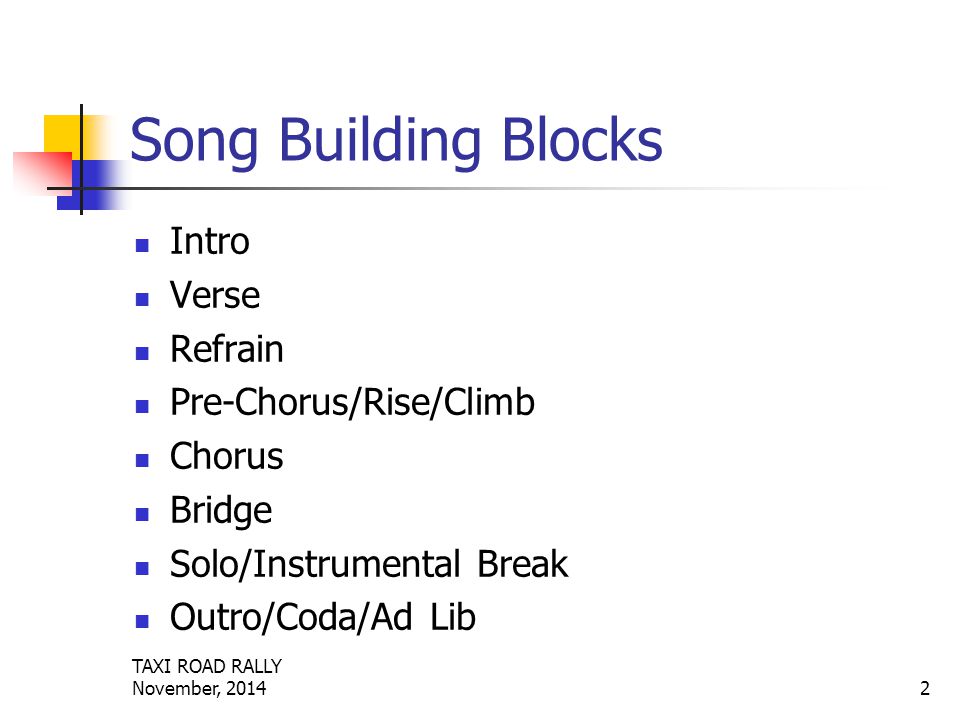Click the square bullet next to Refrain
The width and height of the screenshot is (960, 720).
coord(142,353)
